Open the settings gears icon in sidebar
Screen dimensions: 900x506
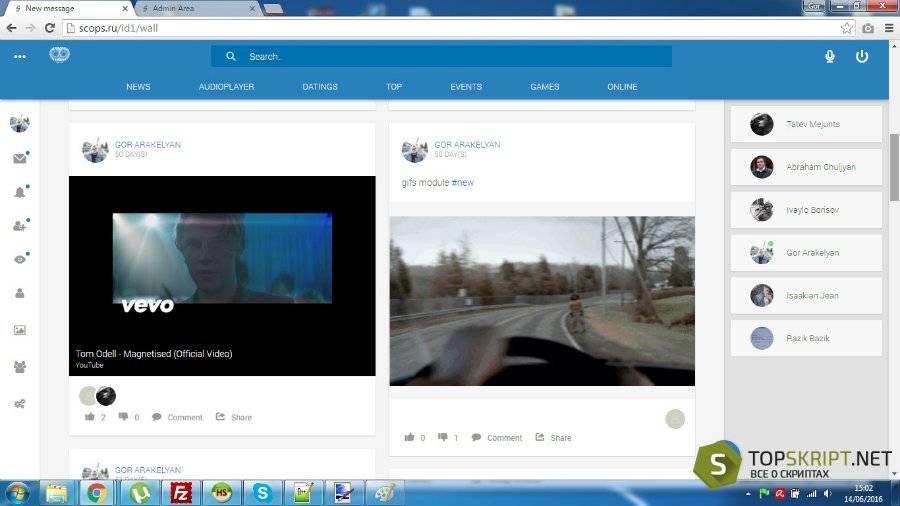20,404
